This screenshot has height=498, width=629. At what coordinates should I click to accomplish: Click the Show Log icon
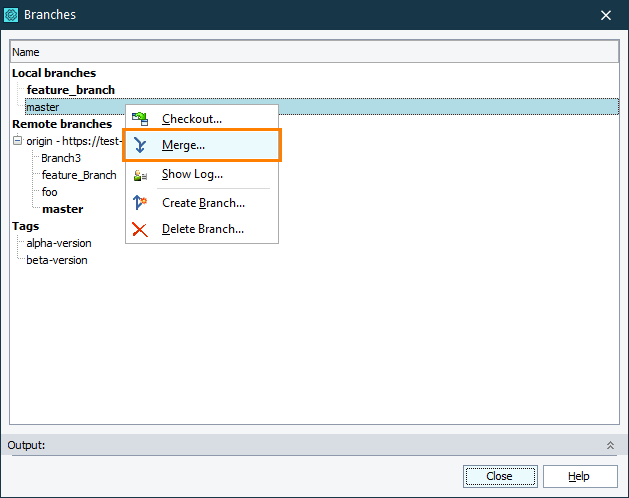click(x=140, y=175)
